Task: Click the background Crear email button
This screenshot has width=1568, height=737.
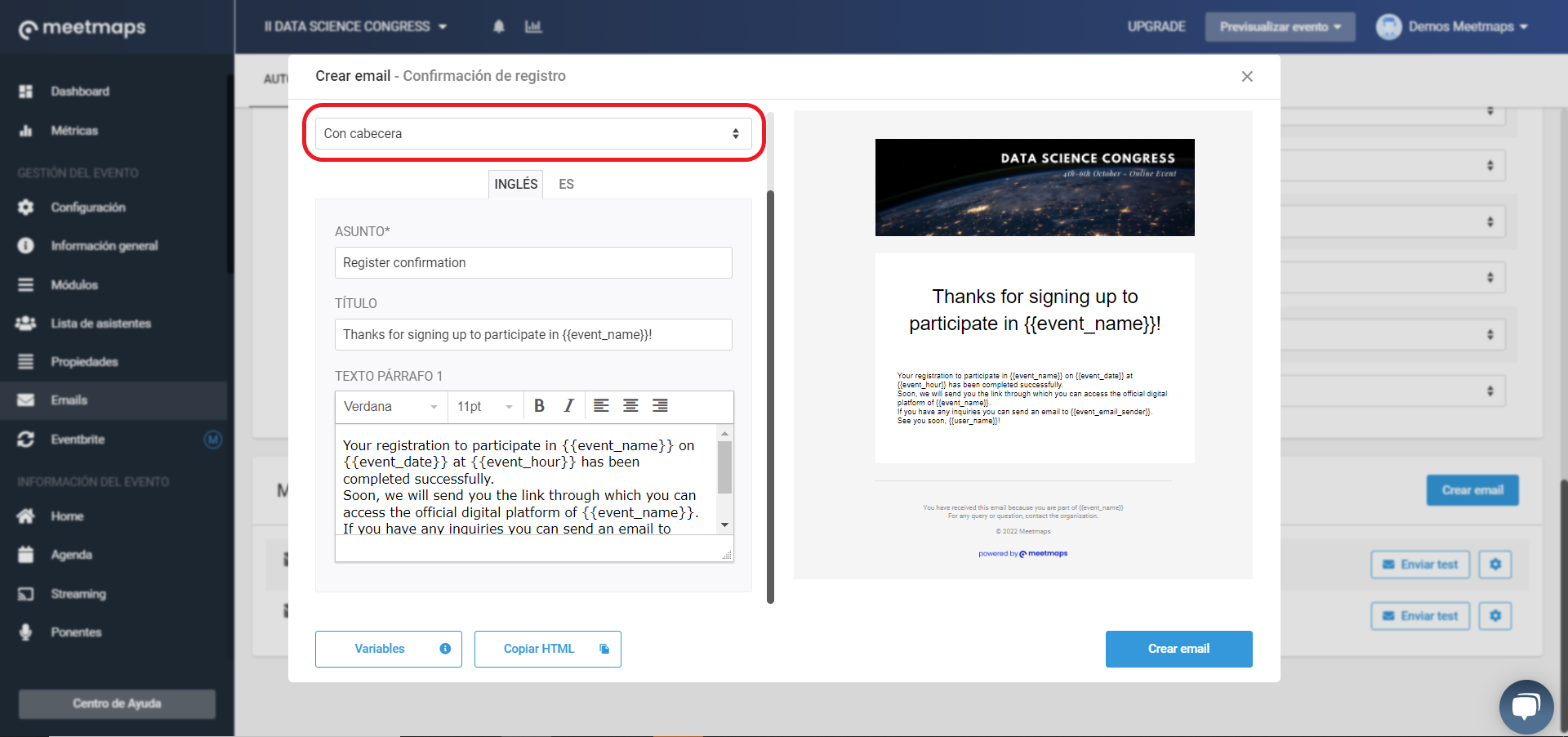Action: point(1472,490)
